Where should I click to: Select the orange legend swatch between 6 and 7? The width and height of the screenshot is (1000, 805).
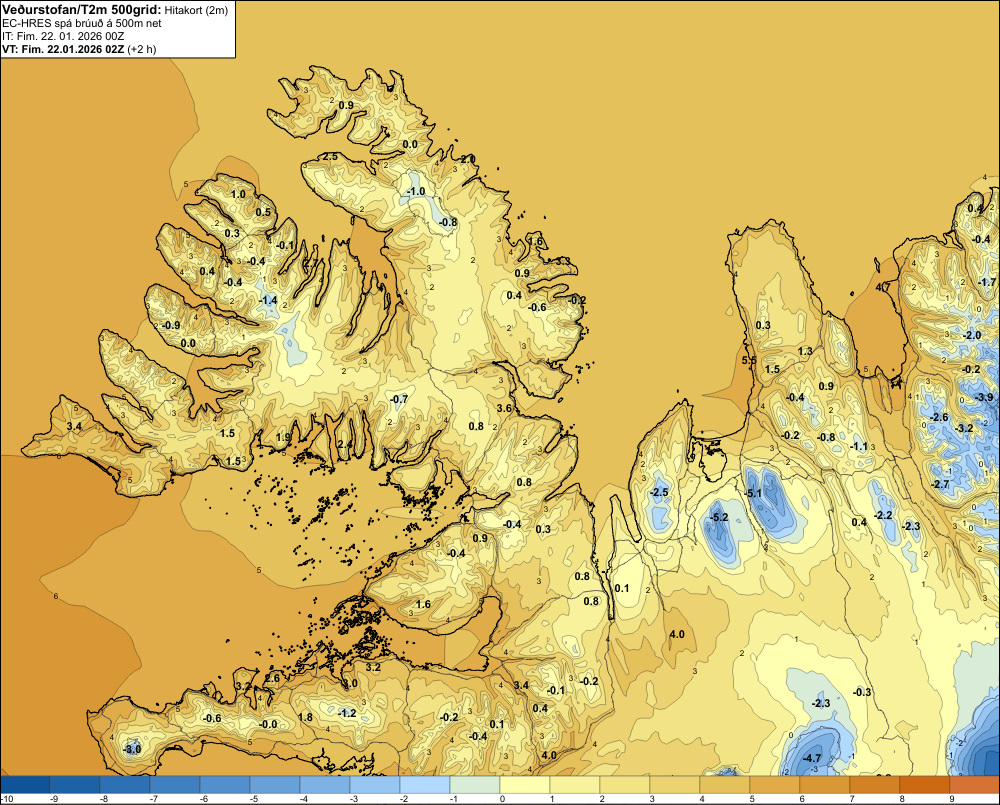[x=825, y=784]
